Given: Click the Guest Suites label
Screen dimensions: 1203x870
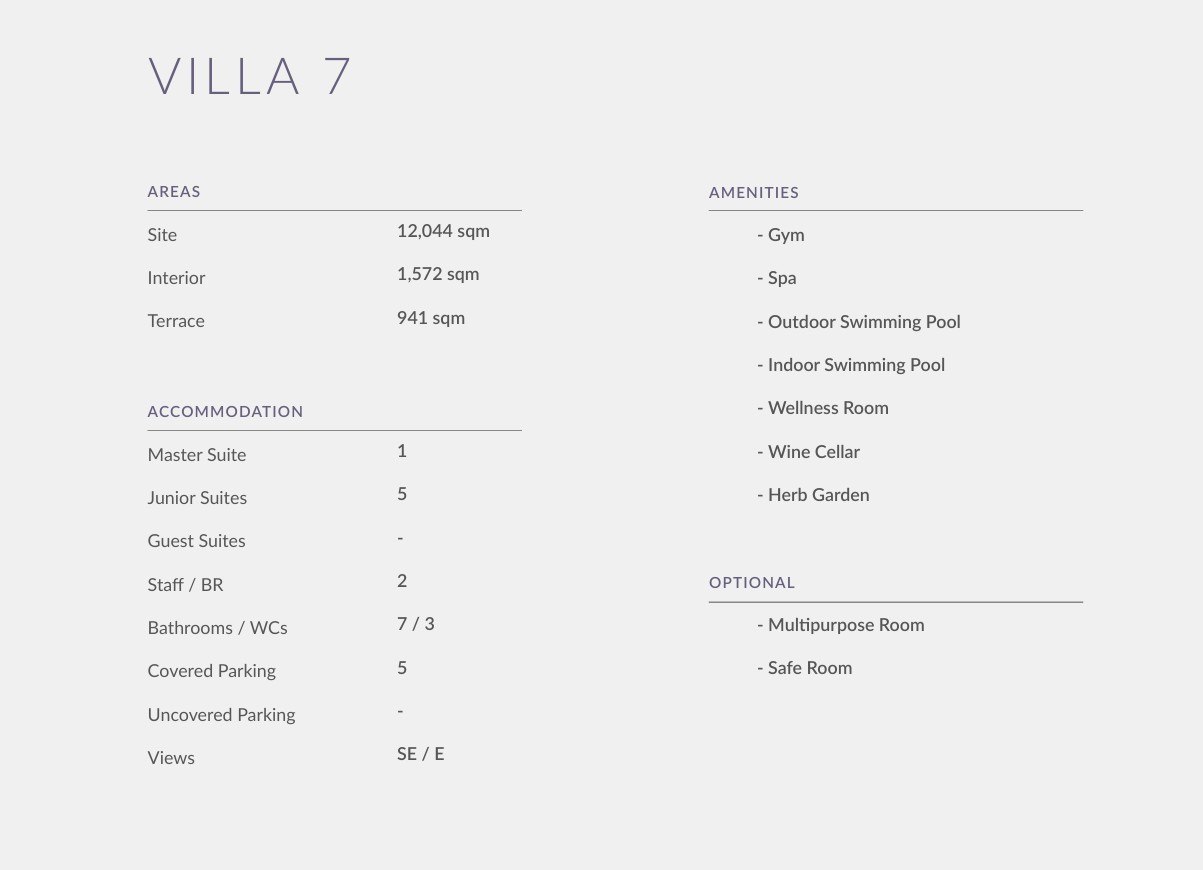Looking at the screenshot, I should click(196, 541).
